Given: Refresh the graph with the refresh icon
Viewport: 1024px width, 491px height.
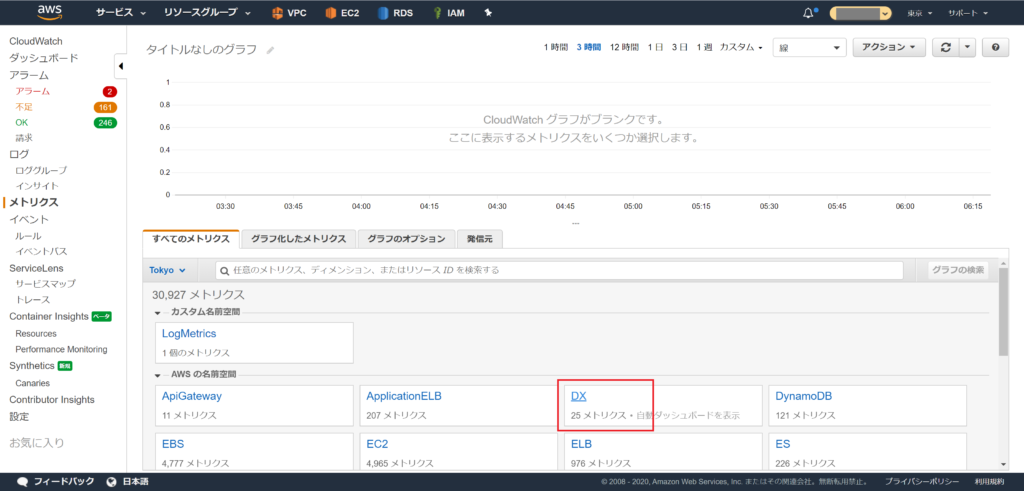Looking at the screenshot, I should [945, 47].
